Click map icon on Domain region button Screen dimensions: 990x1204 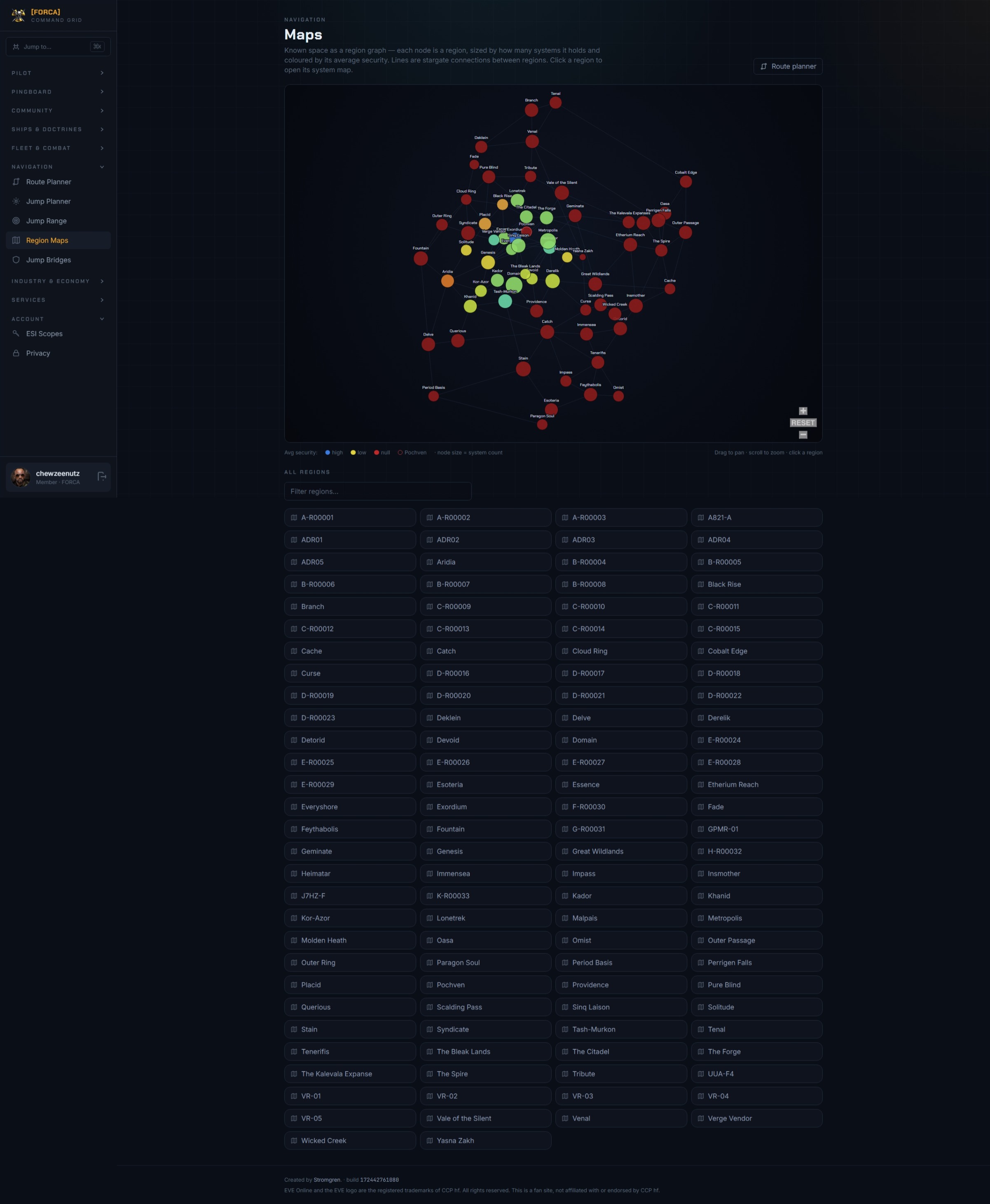(x=565, y=740)
